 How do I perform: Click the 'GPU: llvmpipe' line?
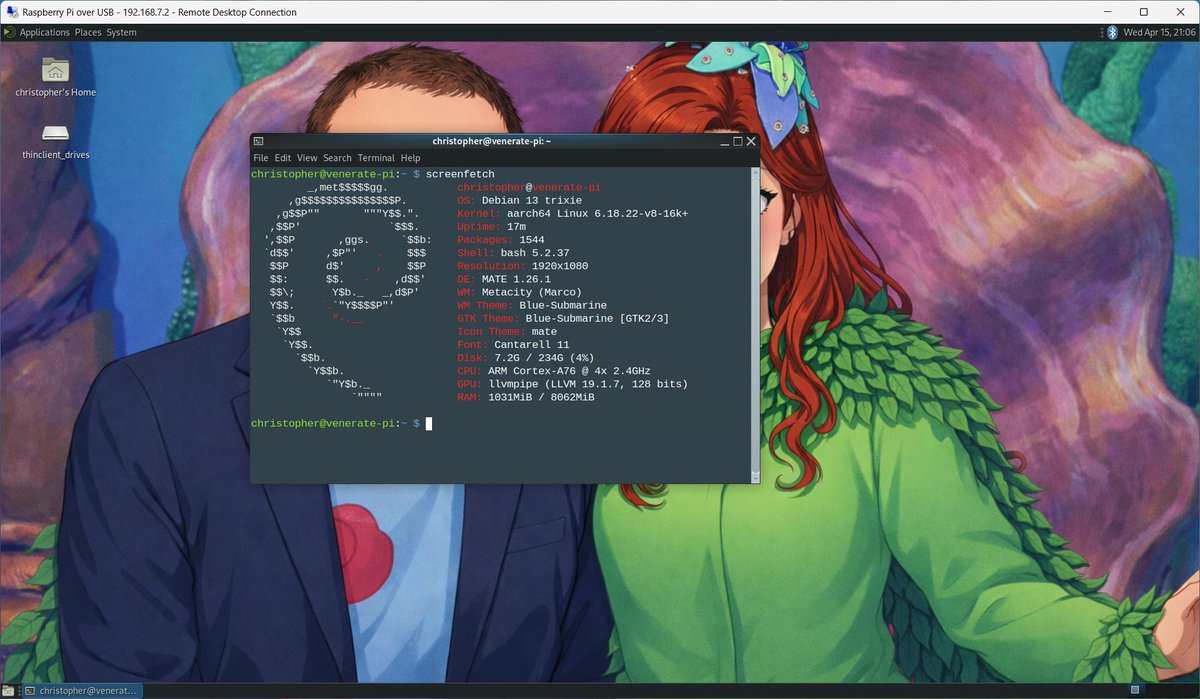pos(572,384)
